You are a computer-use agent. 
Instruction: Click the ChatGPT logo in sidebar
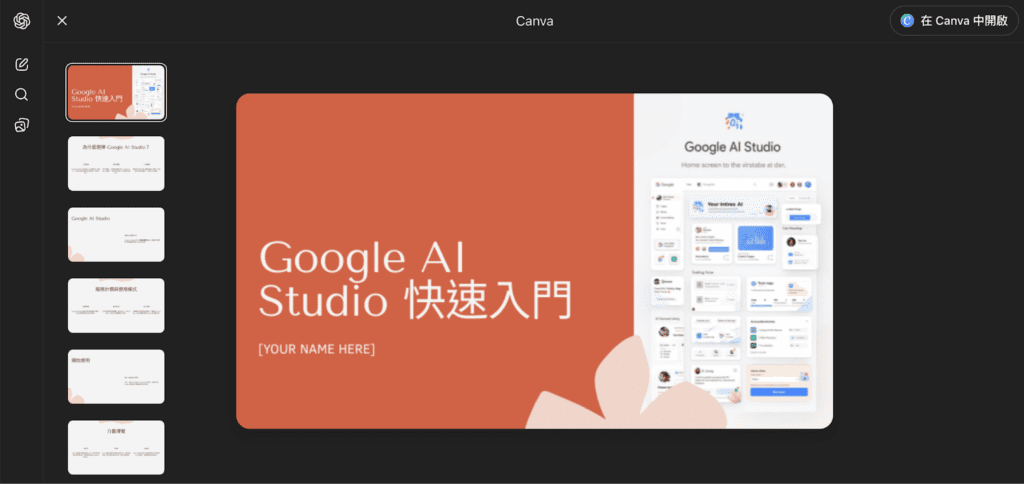coord(21,21)
